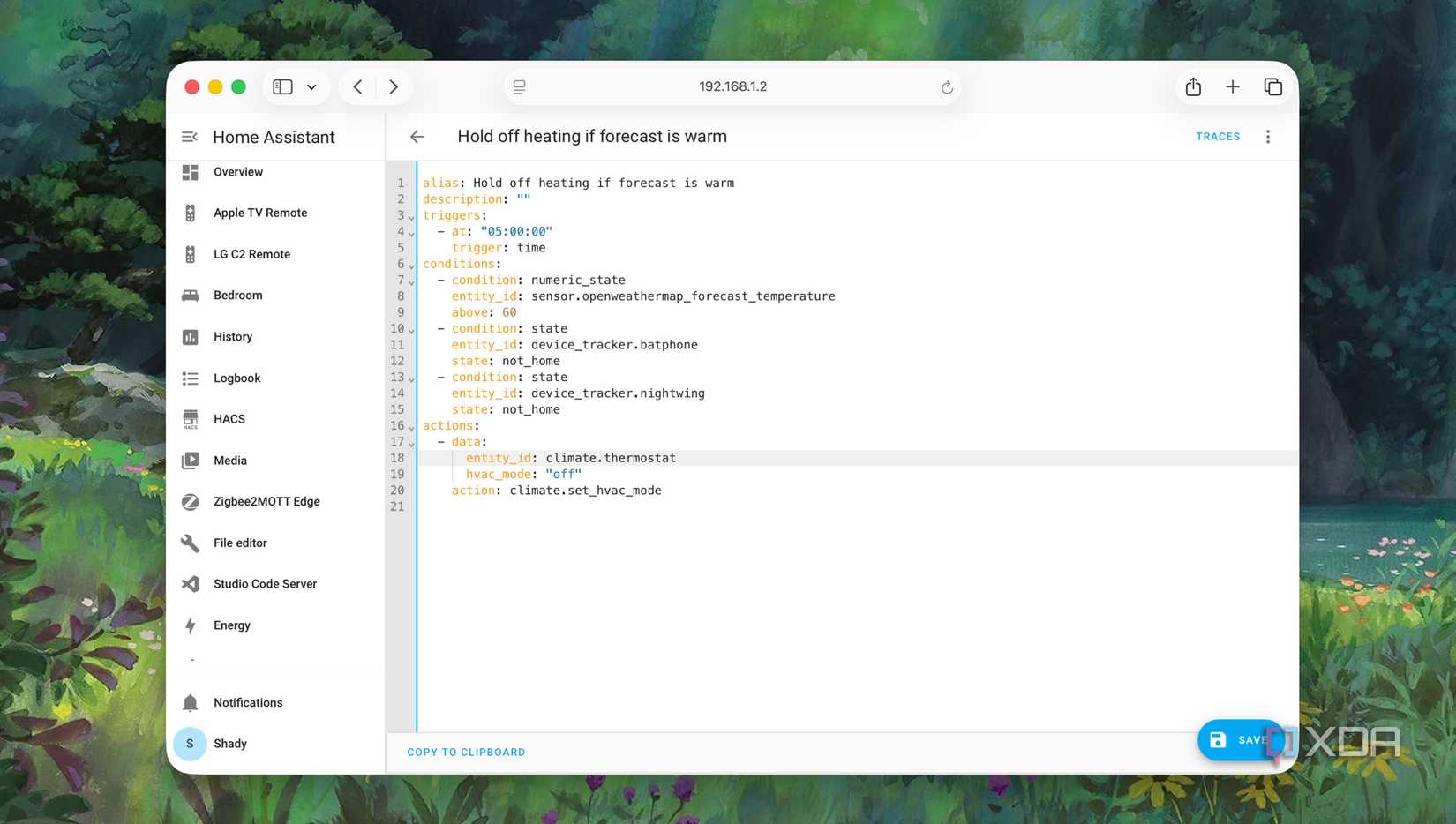Collapse the conditions block at line 6

411,266
